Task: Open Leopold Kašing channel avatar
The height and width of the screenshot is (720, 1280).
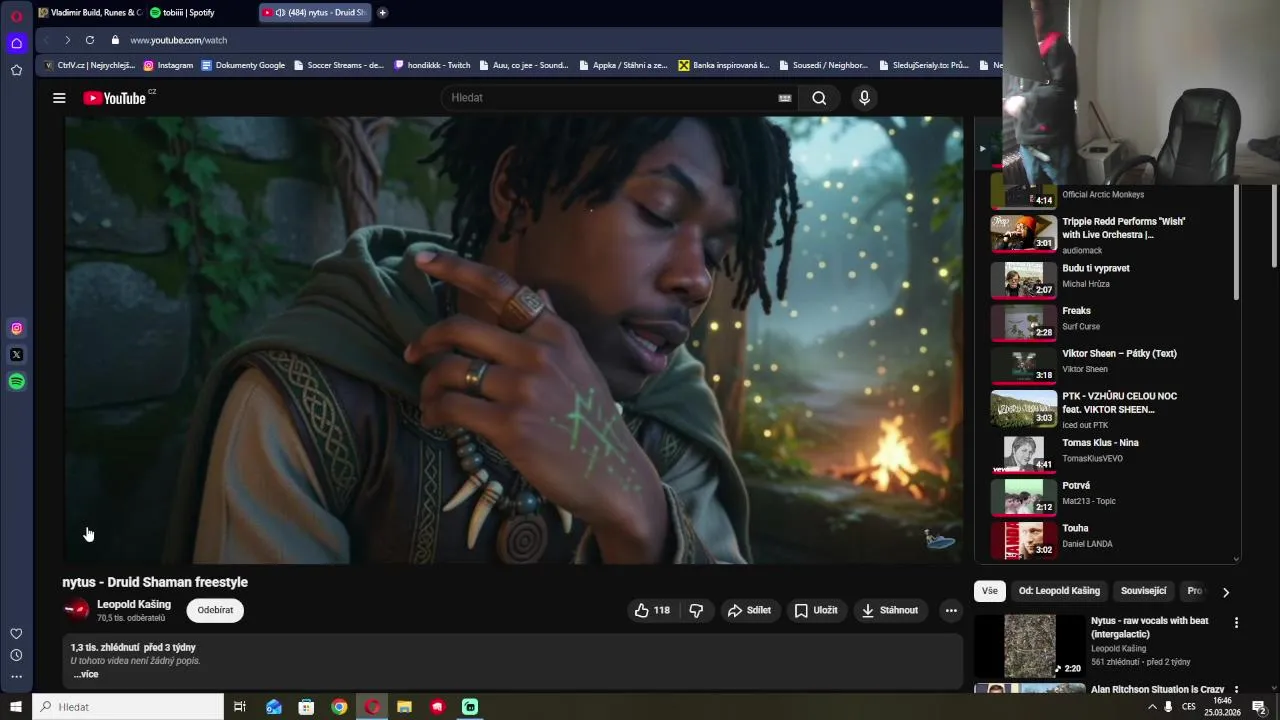Action: coord(76,610)
